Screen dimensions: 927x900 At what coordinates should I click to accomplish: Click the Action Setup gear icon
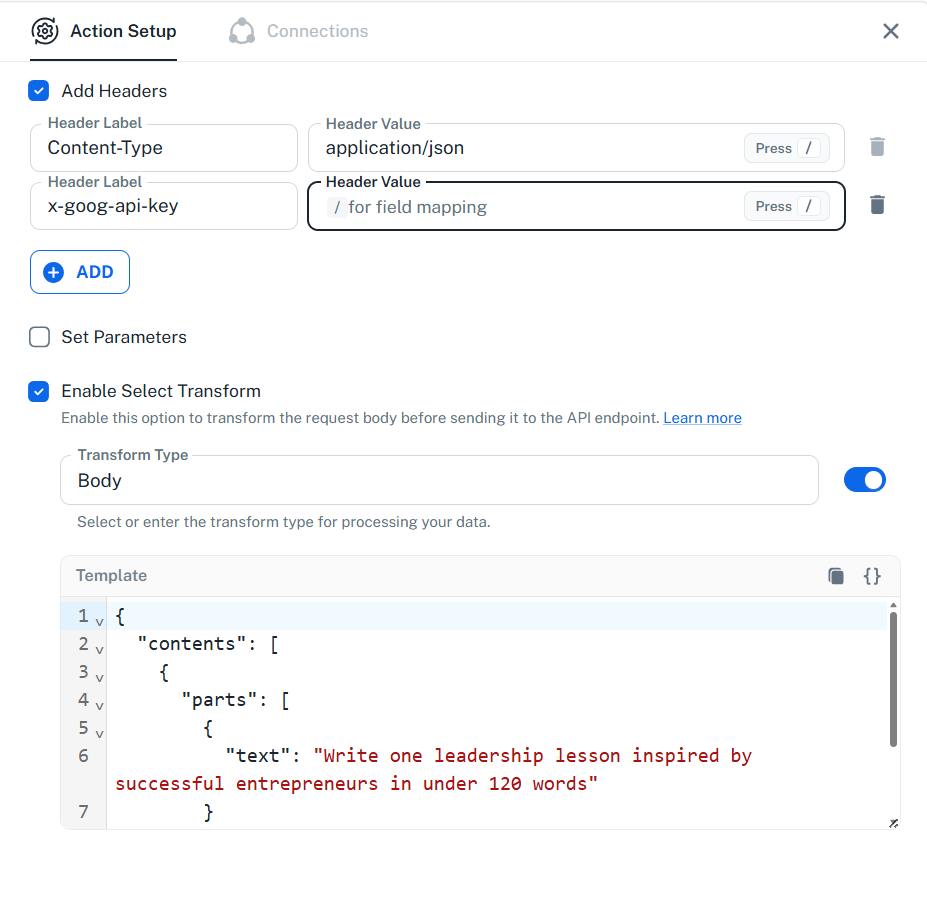click(45, 31)
